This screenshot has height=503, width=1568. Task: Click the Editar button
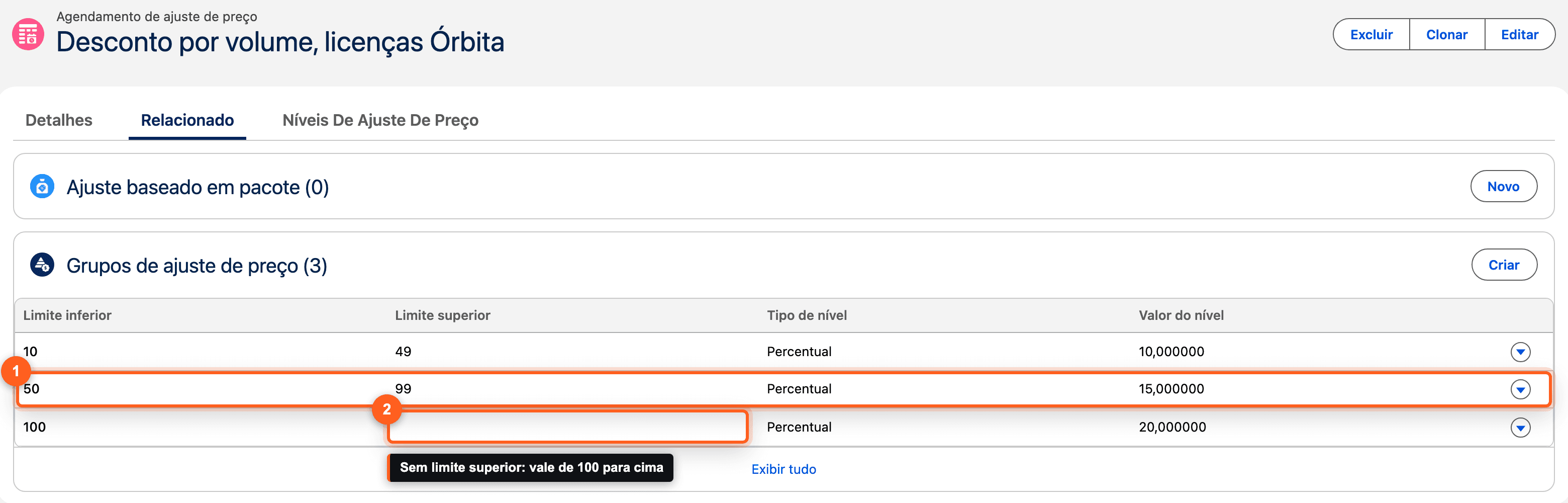[1519, 35]
